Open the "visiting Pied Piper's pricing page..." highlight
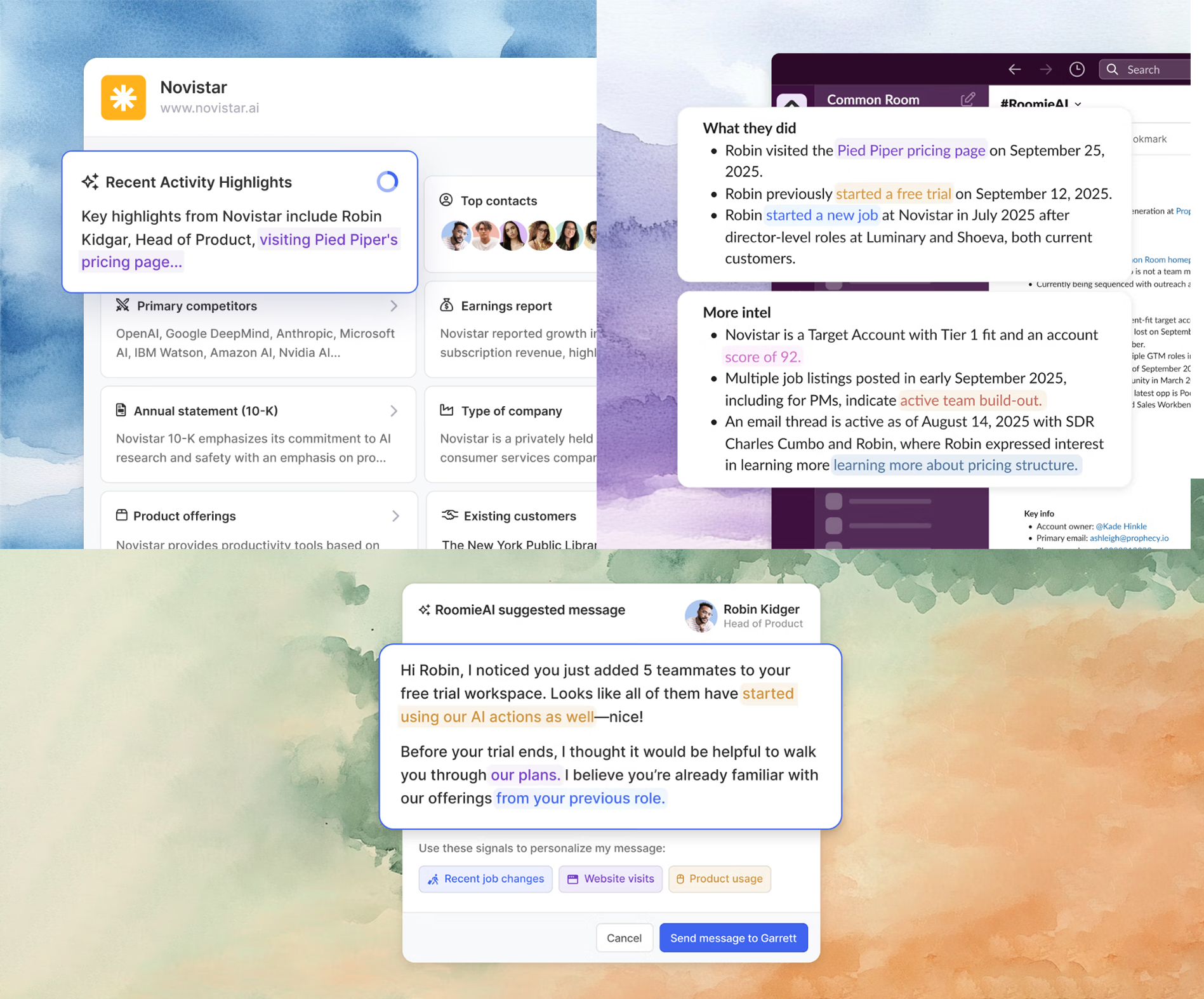 (239, 251)
